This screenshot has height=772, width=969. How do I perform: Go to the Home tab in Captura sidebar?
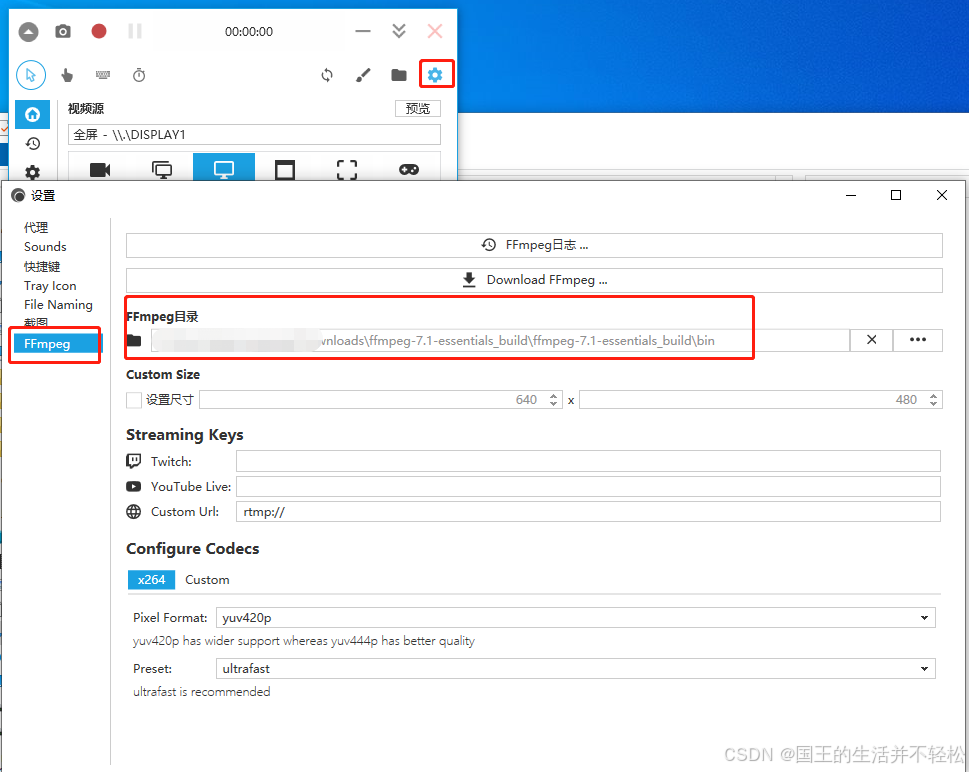[x=33, y=114]
